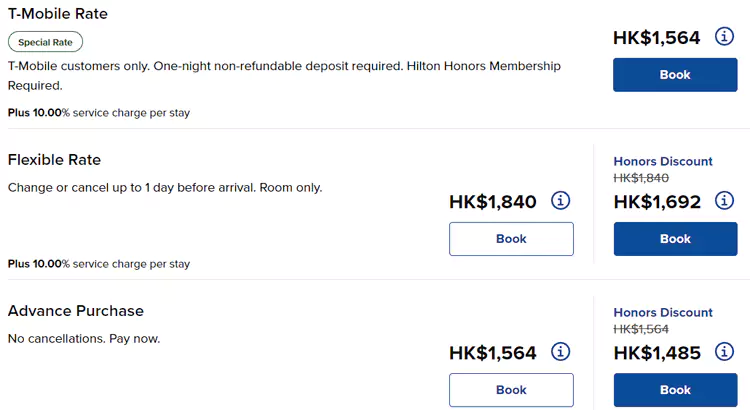The width and height of the screenshot is (750, 410).
Task: Click the HK$1,692 discounted price text
Action: [x=657, y=202]
